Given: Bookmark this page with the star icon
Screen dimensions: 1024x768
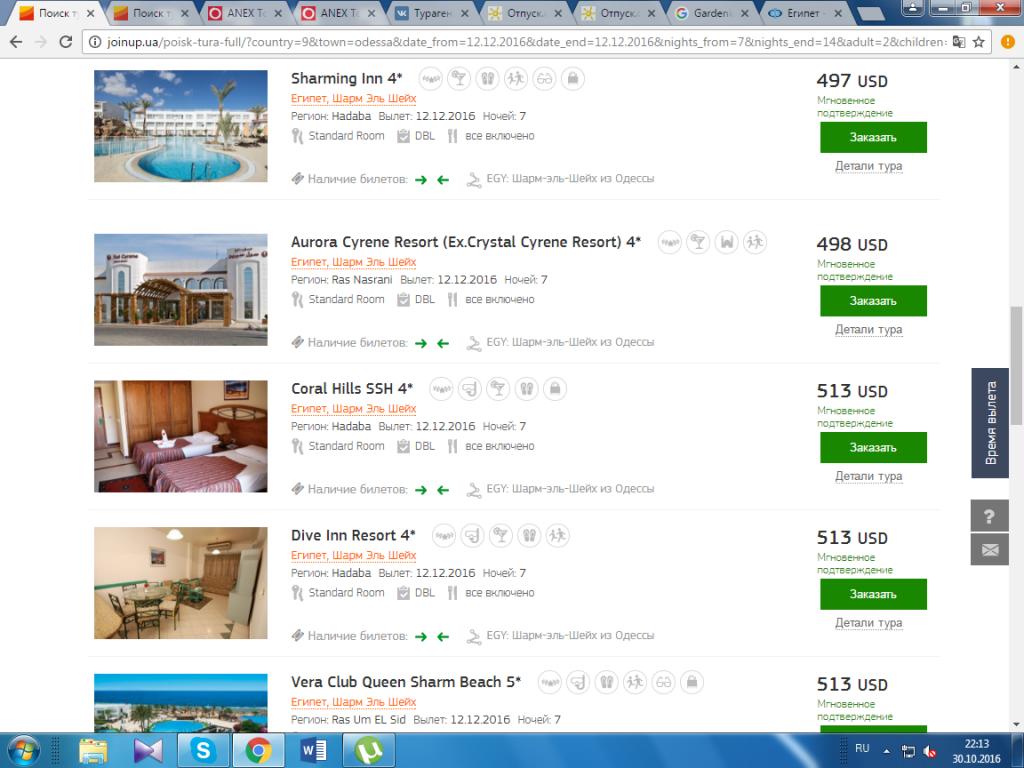Looking at the screenshot, I should point(978,42).
